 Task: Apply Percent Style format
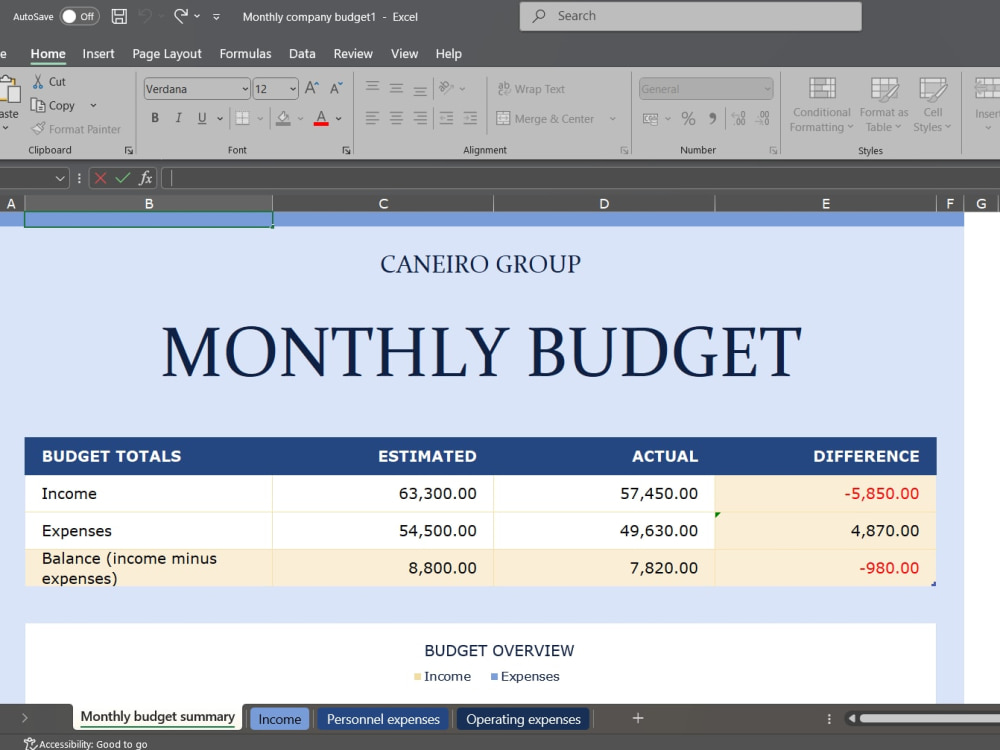coord(688,119)
